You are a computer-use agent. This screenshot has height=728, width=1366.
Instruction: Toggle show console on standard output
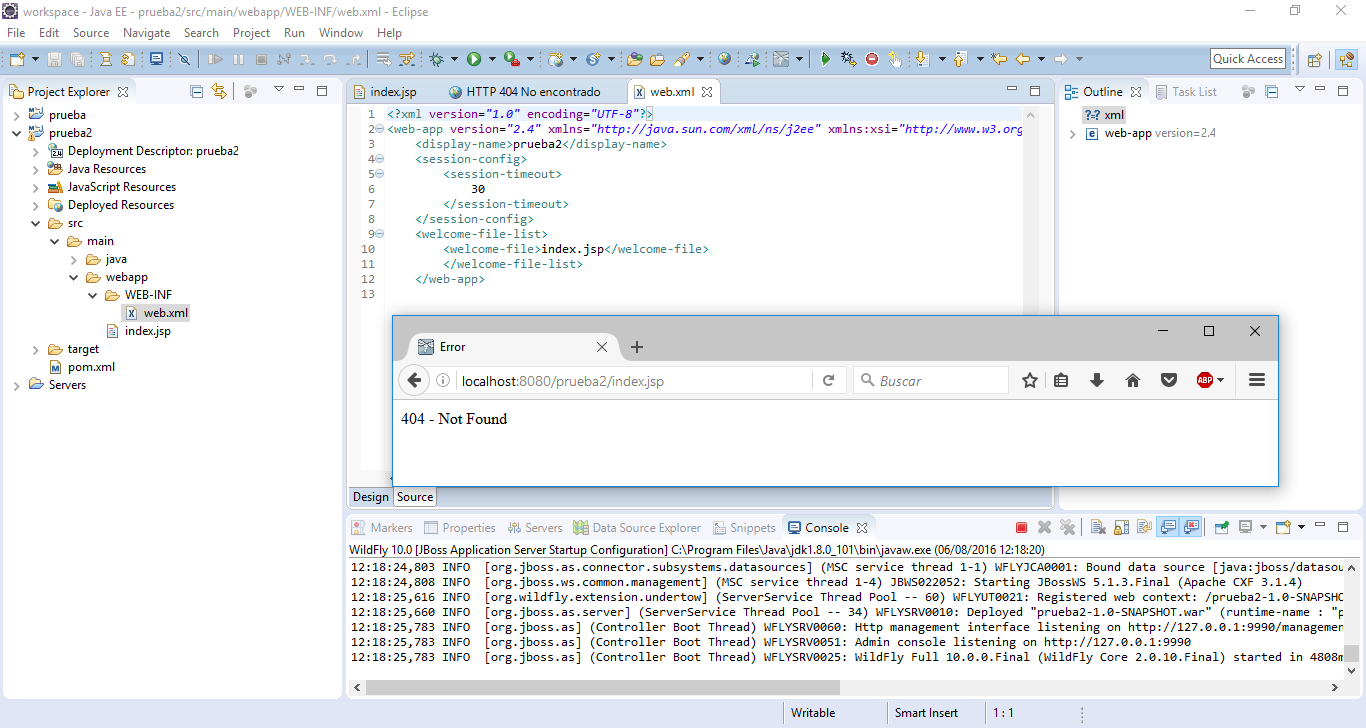[x=1168, y=527]
